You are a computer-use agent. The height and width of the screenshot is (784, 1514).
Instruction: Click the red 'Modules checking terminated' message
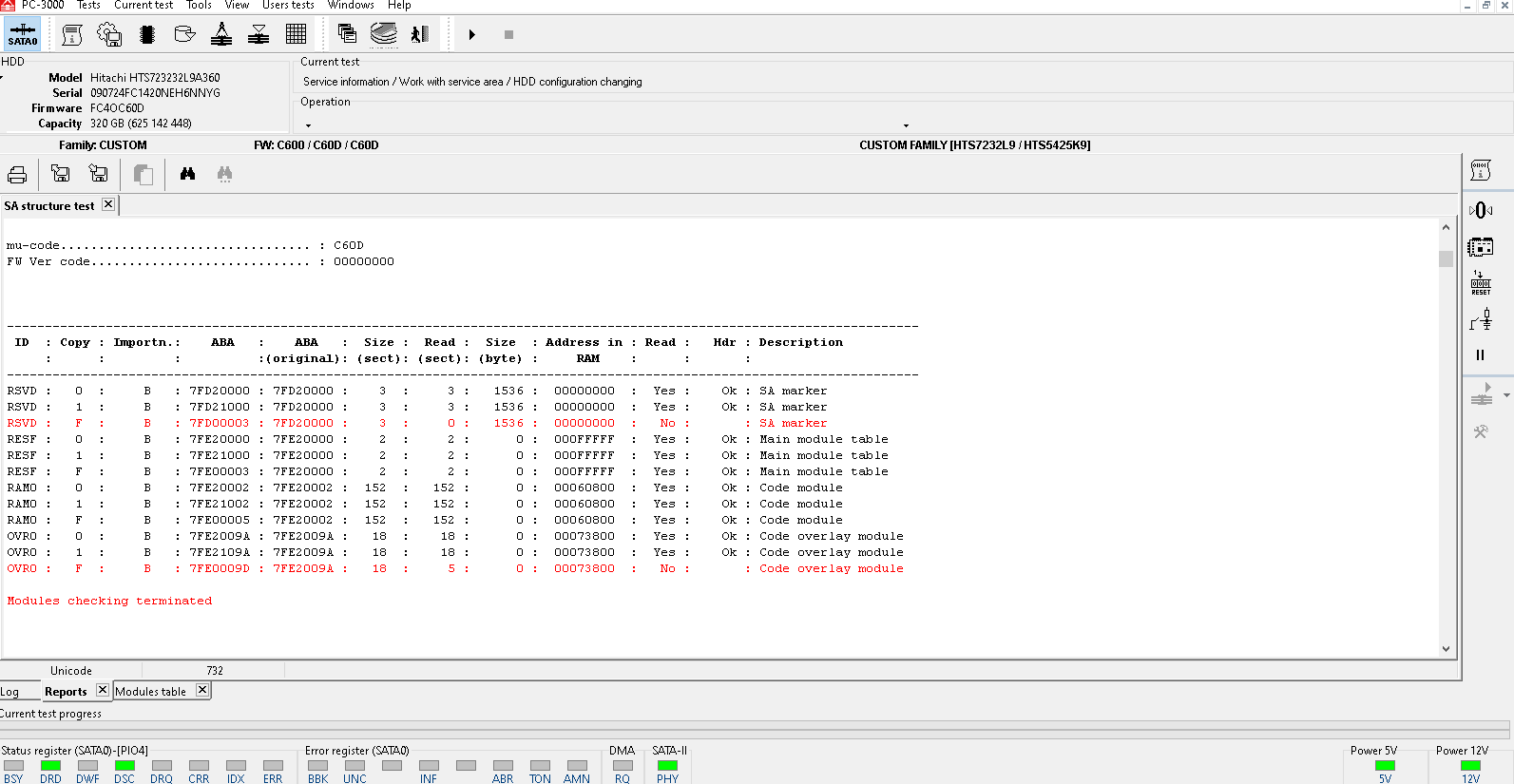tap(109, 601)
